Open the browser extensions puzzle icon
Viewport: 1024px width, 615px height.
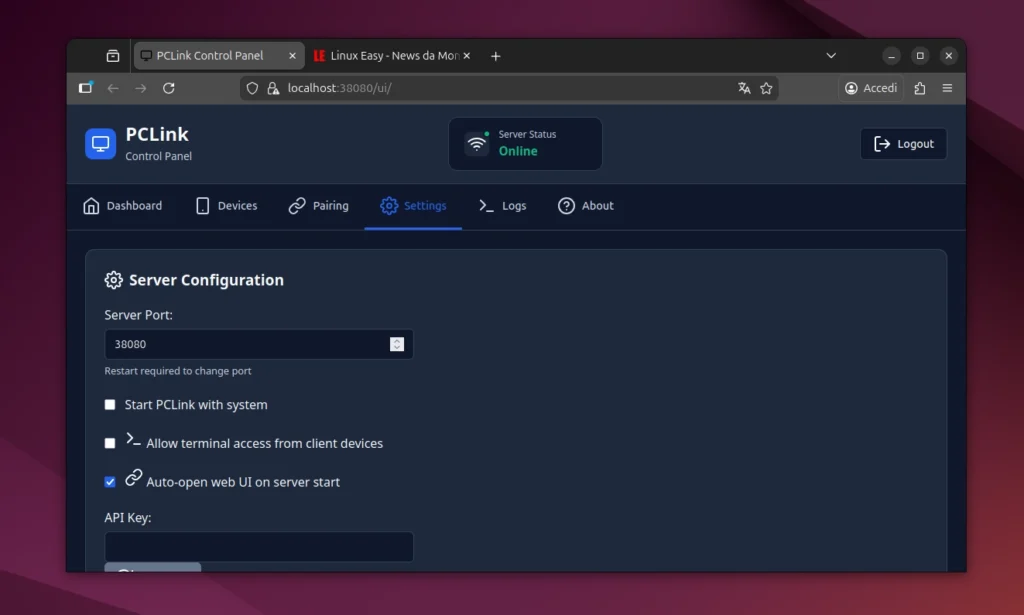pyautogui.click(x=920, y=88)
